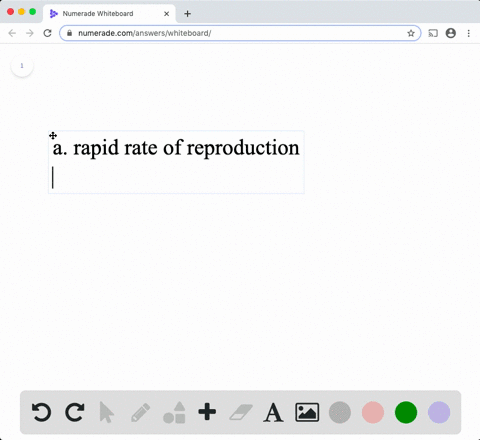This screenshot has width=480, height=440.
Task: Select the pencil drawing tool
Action: pos(140,413)
